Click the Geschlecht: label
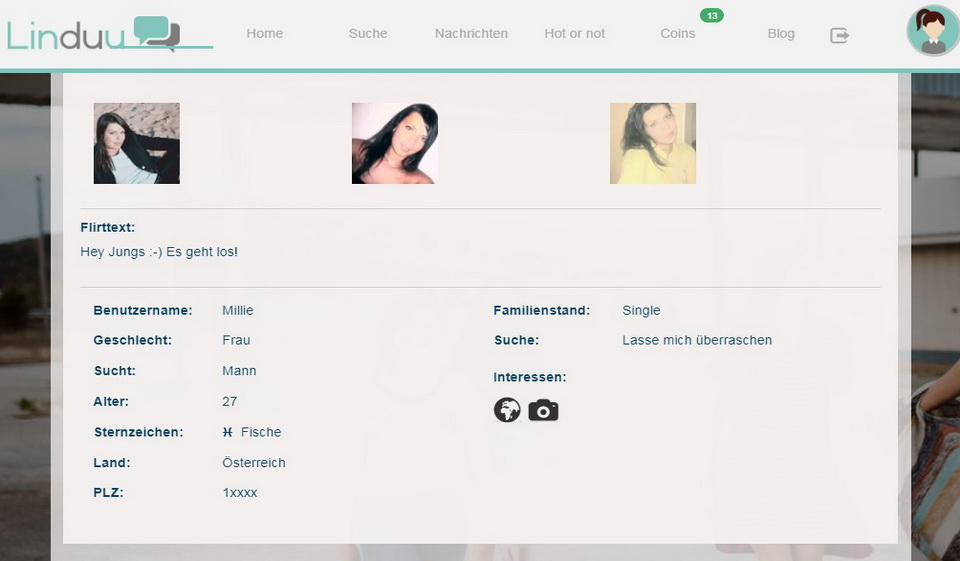This screenshot has height=561, width=960. pos(132,340)
